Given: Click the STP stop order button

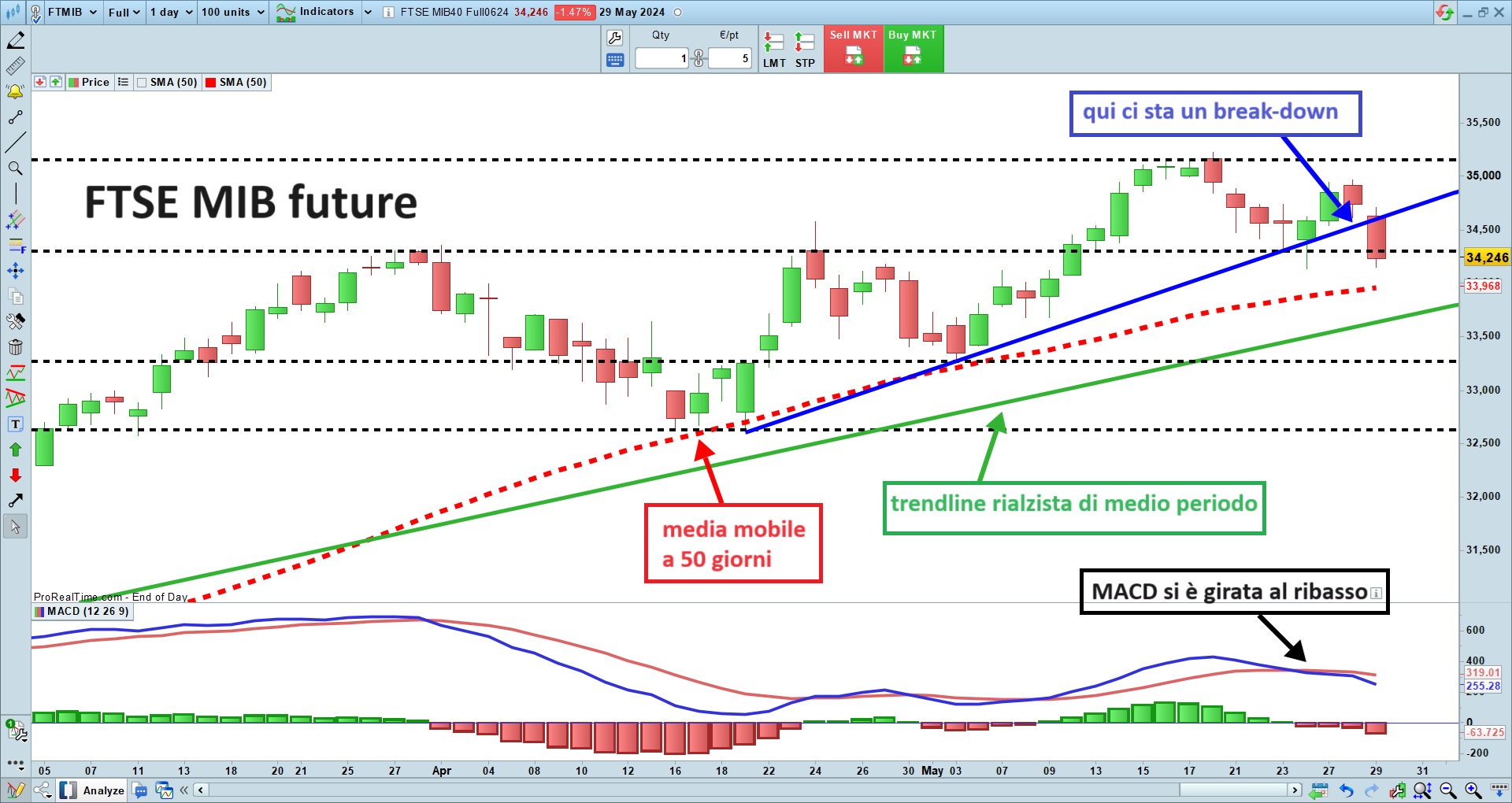Looking at the screenshot, I should 805,50.
